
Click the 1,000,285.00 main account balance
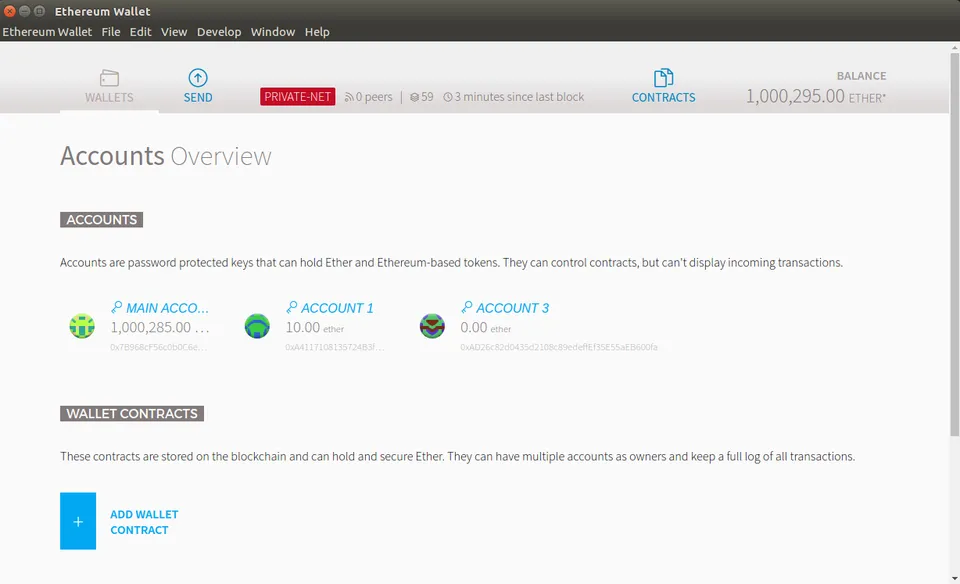(160, 328)
